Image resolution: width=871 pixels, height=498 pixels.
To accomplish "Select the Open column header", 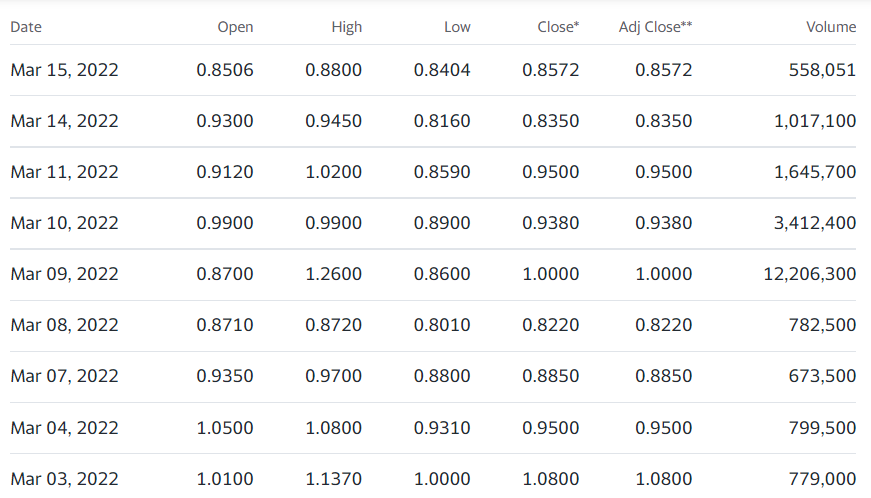I will (x=235, y=27).
